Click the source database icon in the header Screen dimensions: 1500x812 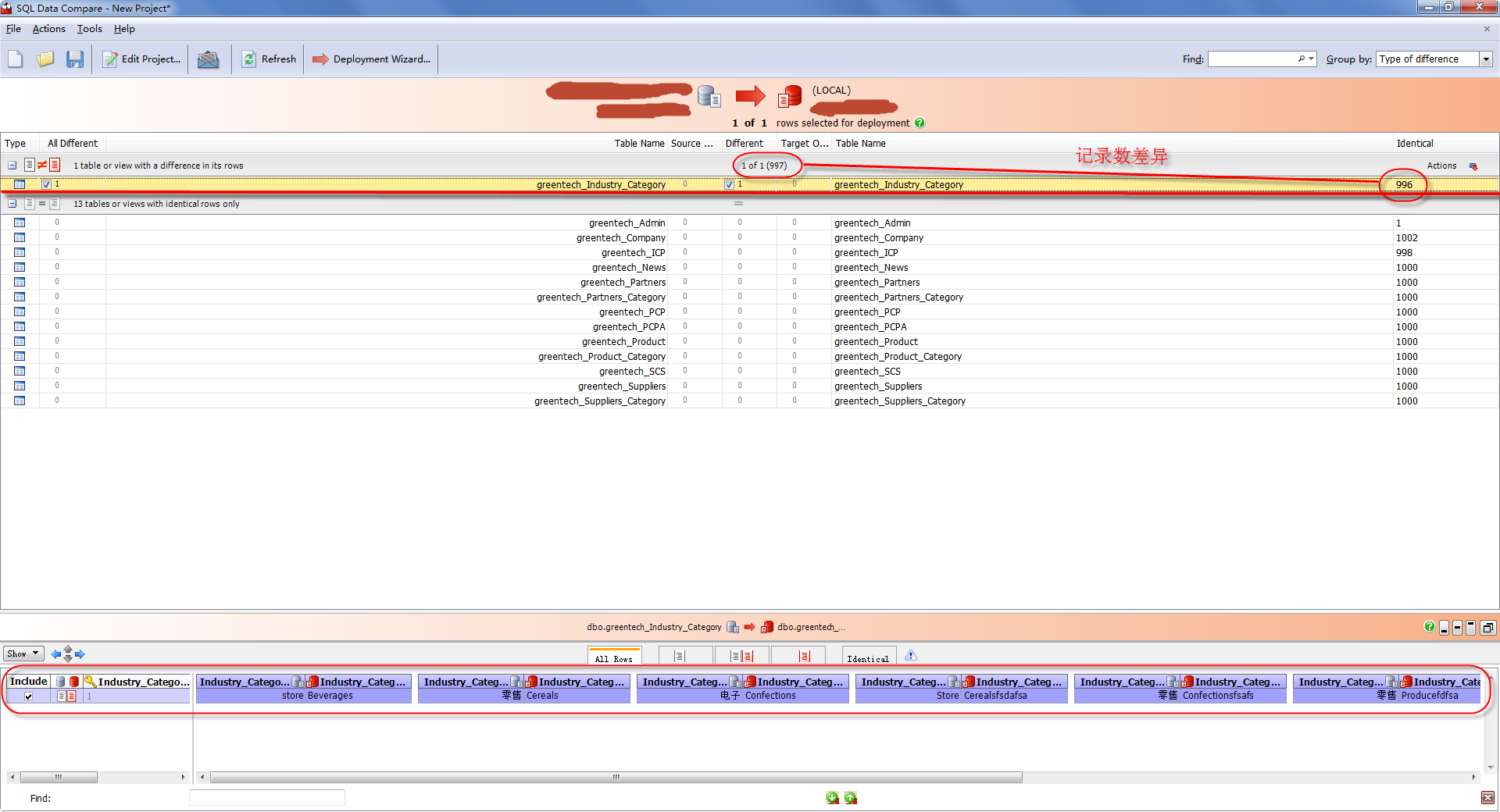click(709, 96)
